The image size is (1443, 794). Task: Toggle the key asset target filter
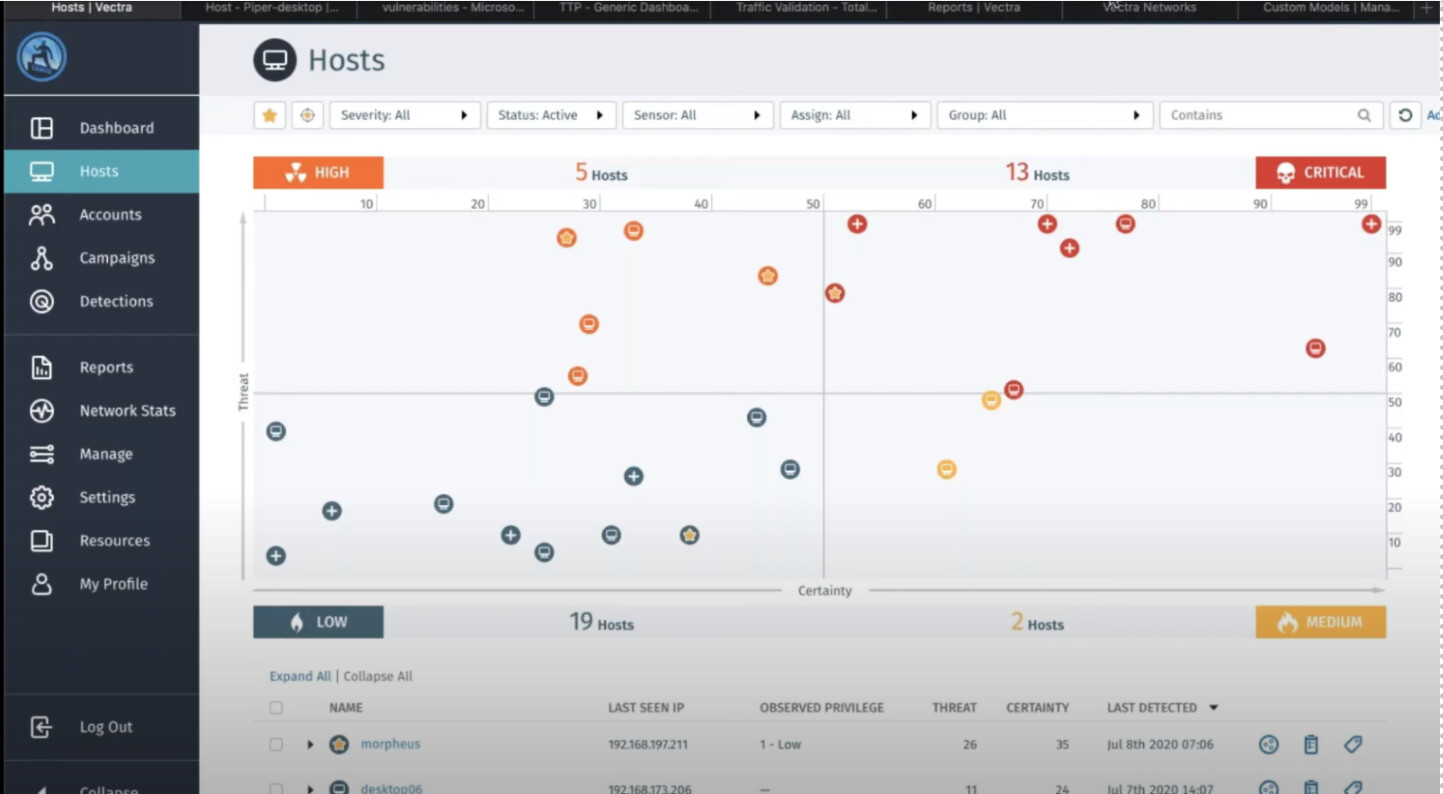(307, 115)
